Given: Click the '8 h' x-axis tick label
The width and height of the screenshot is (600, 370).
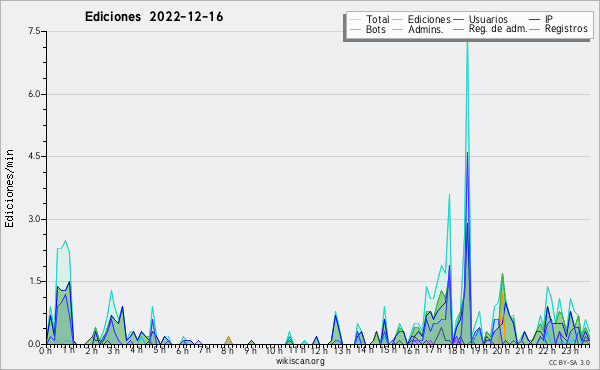Looking at the screenshot, I should [x=227, y=351].
